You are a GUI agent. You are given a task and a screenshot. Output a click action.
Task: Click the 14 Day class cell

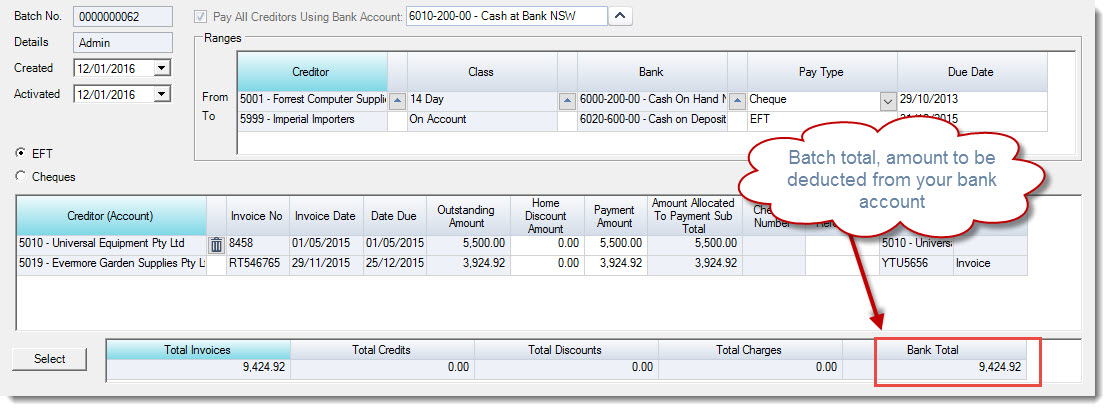(x=482, y=101)
